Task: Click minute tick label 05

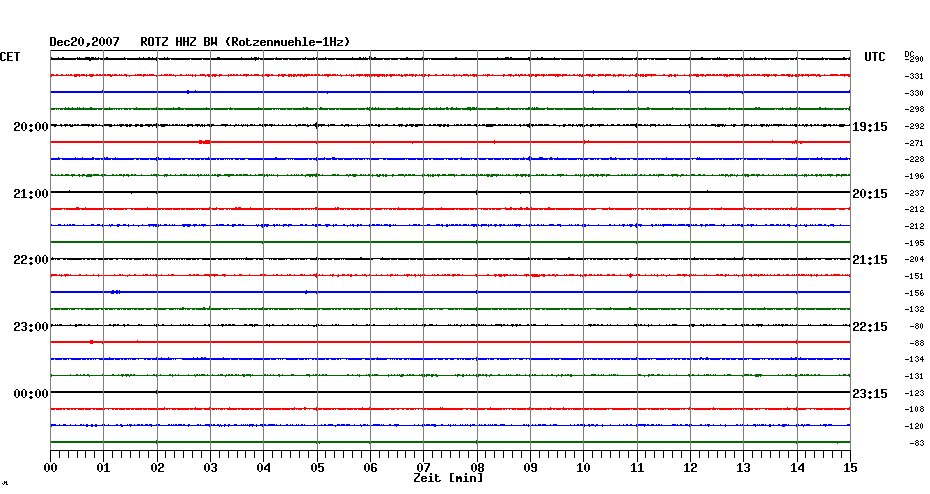Action: point(317,468)
